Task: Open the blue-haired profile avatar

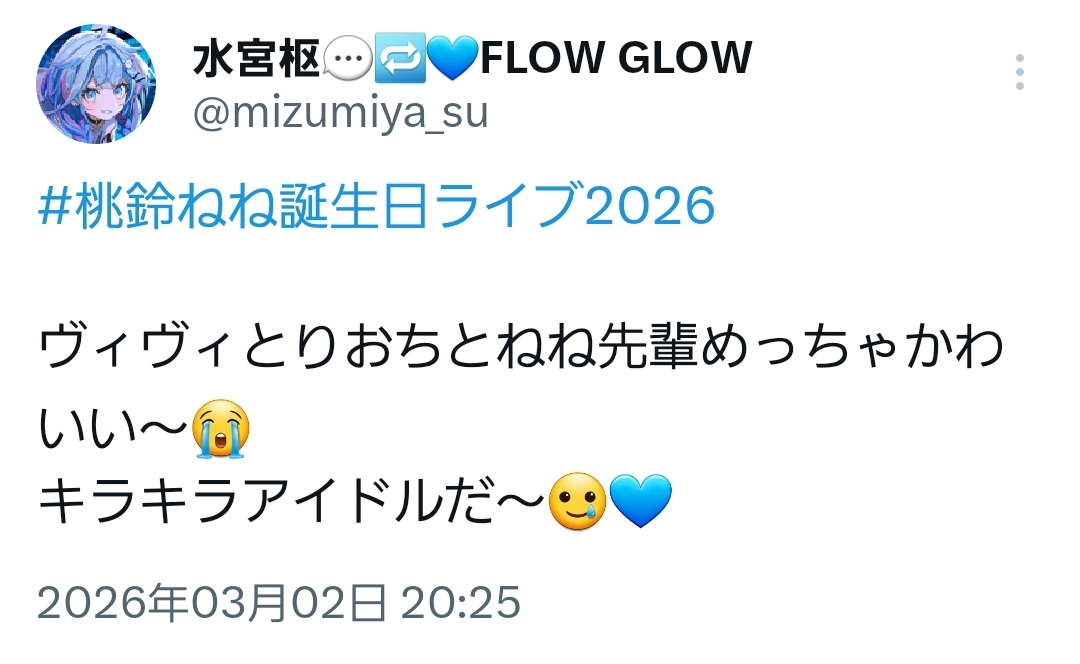Action: pos(96,83)
